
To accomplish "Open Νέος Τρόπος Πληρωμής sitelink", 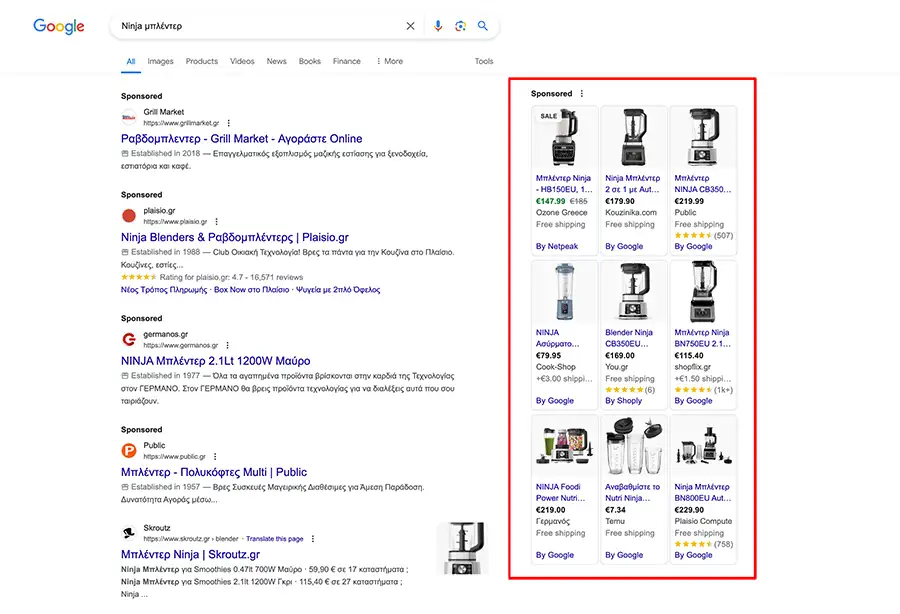I will point(164,290).
